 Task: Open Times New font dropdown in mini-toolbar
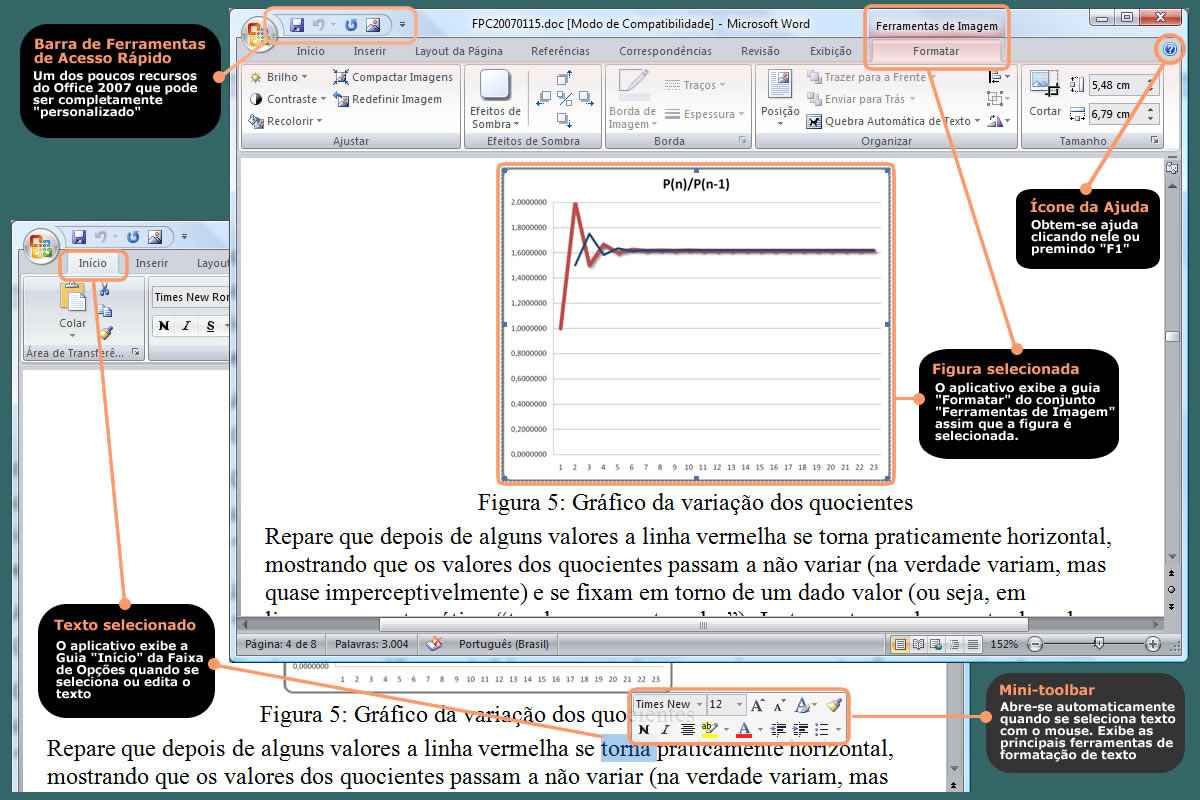tap(700, 705)
